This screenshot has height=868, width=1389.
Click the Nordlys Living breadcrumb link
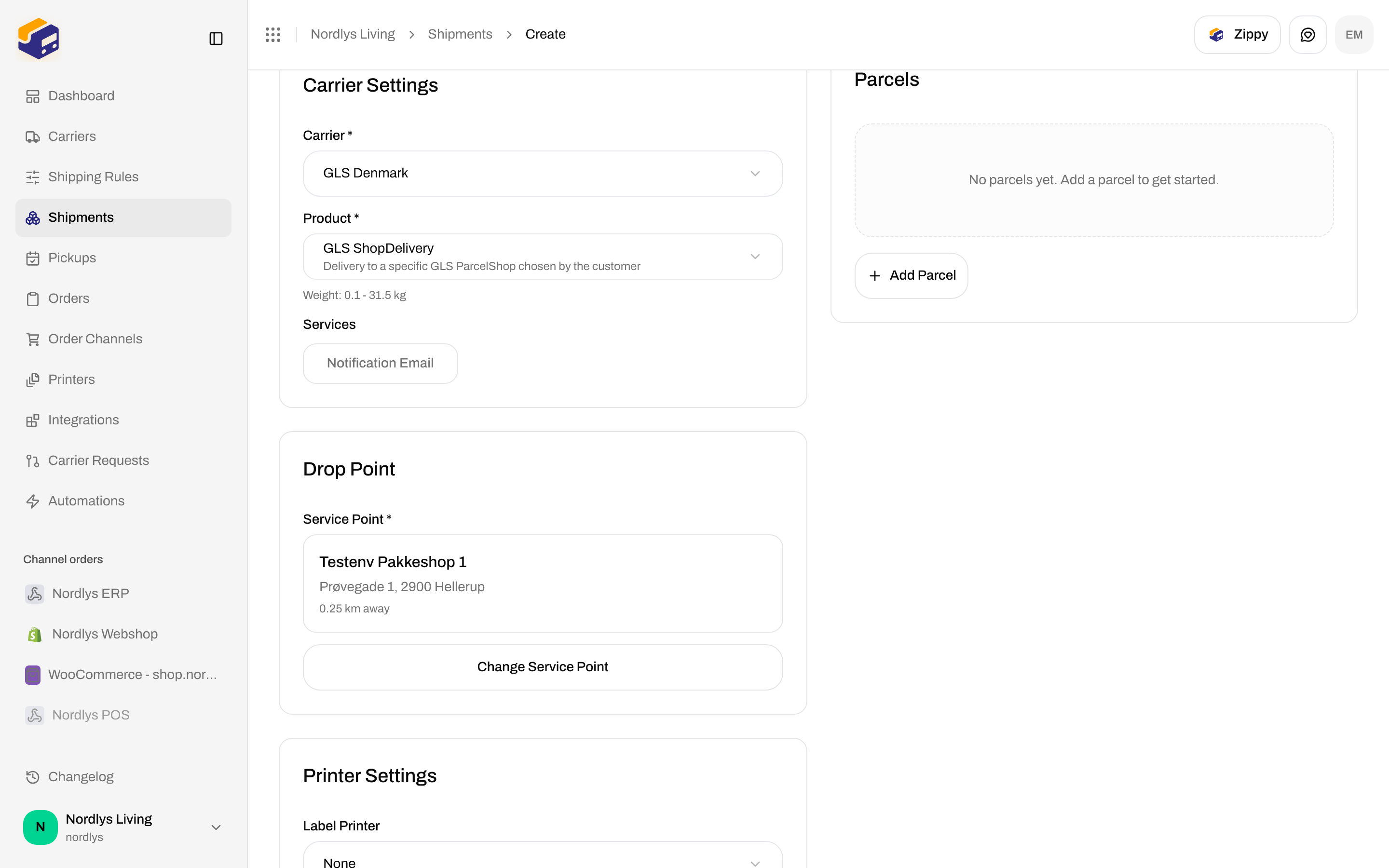pyautogui.click(x=353, y=34)
